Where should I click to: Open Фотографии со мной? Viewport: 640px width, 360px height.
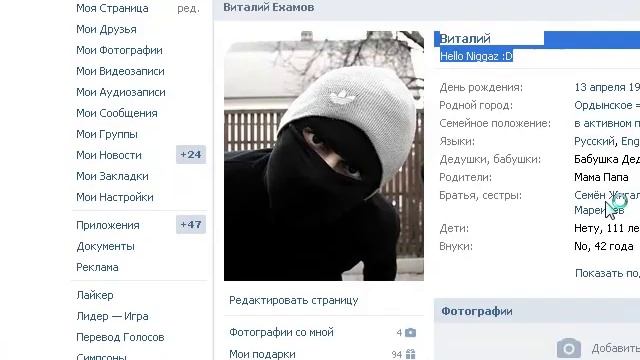(x=281, y=332)
